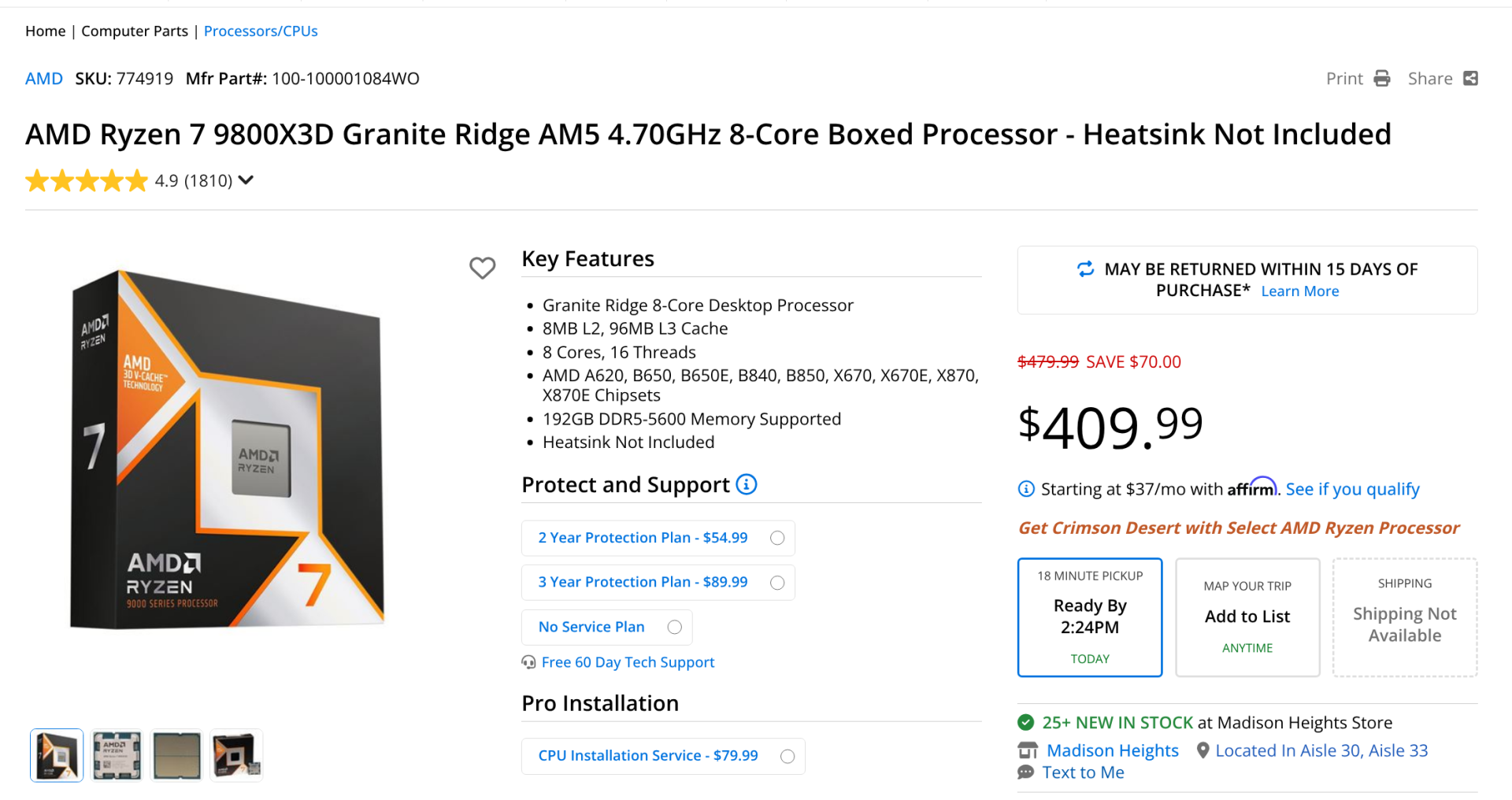
Task: Open the Protect and Support info icon
Action: [x=747, y=484]
